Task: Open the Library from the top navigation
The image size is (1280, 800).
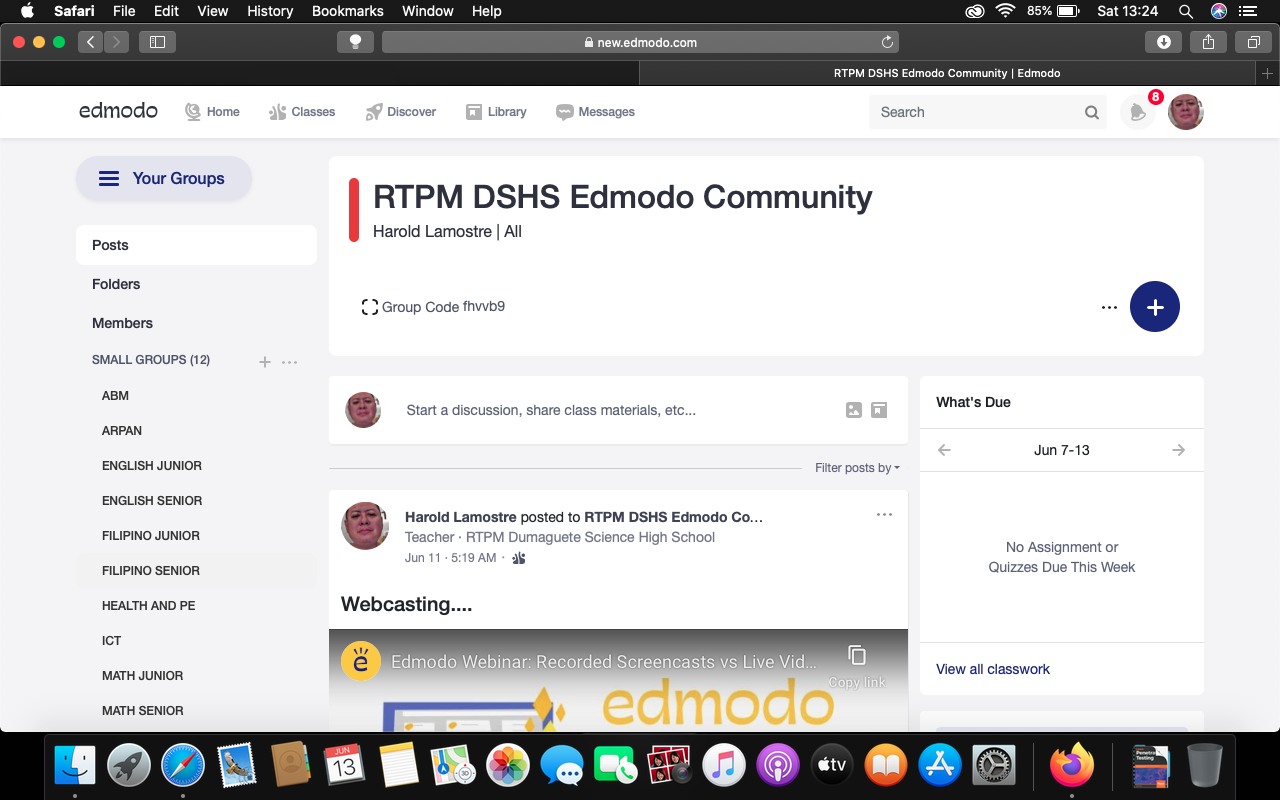Action: pyautogui.click(x=496, y=112)
